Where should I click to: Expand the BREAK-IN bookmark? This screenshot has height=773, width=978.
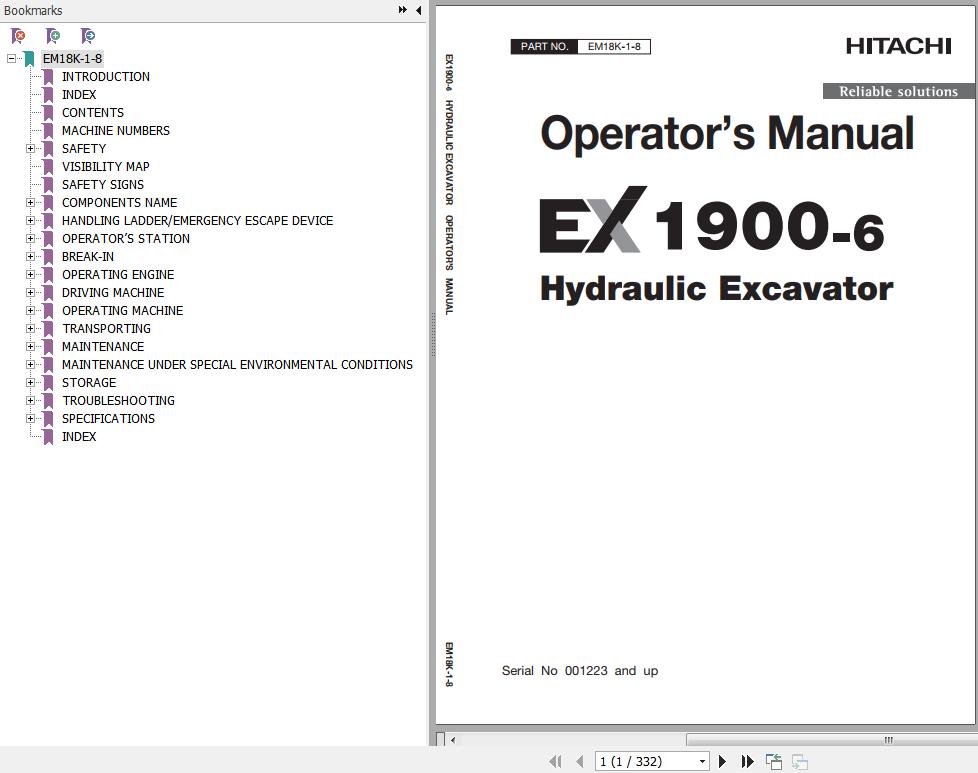(x=30, y=257)
